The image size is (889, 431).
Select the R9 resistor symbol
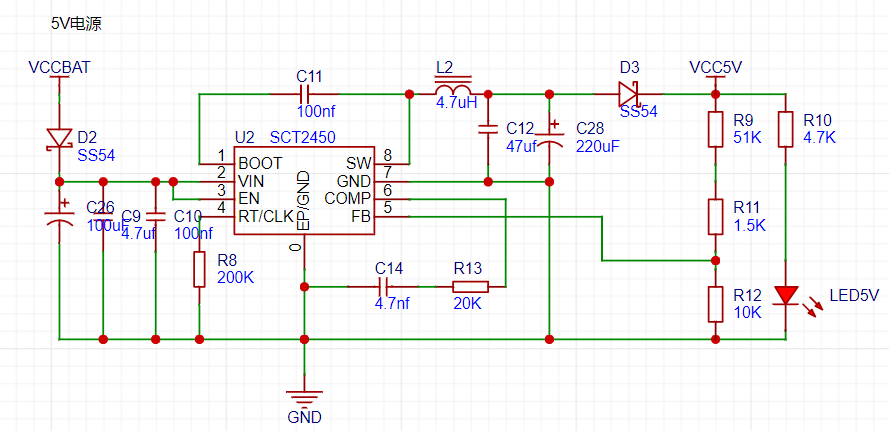point(716,129)
